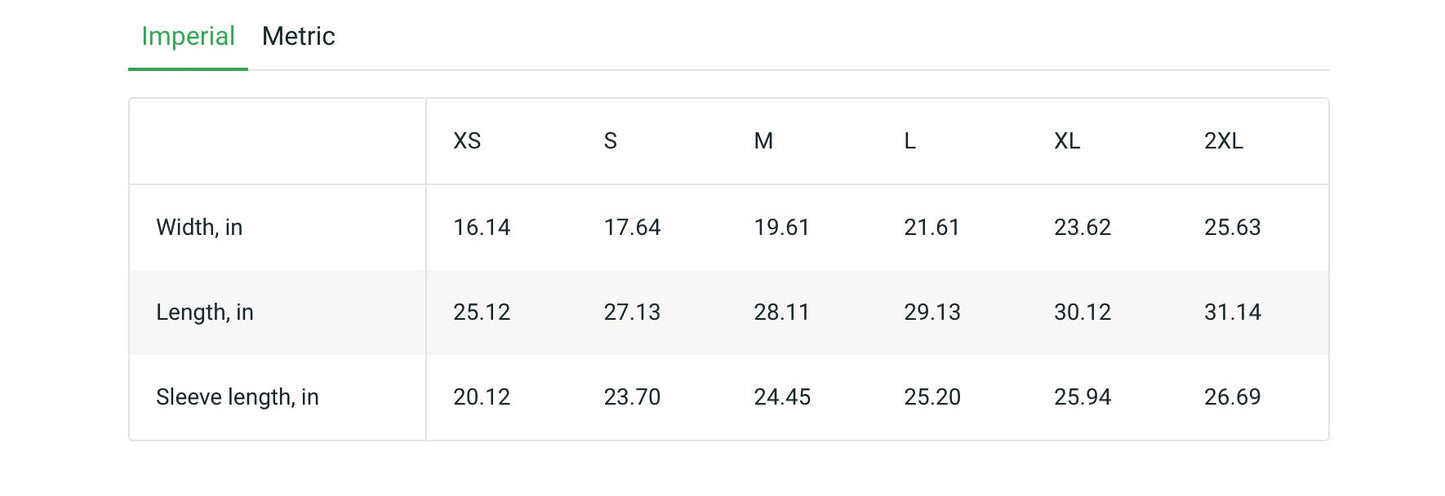Click the 'Sleeve length, in' row label
This screenshot has height=496, width=1445.
(x=237, y=398)
